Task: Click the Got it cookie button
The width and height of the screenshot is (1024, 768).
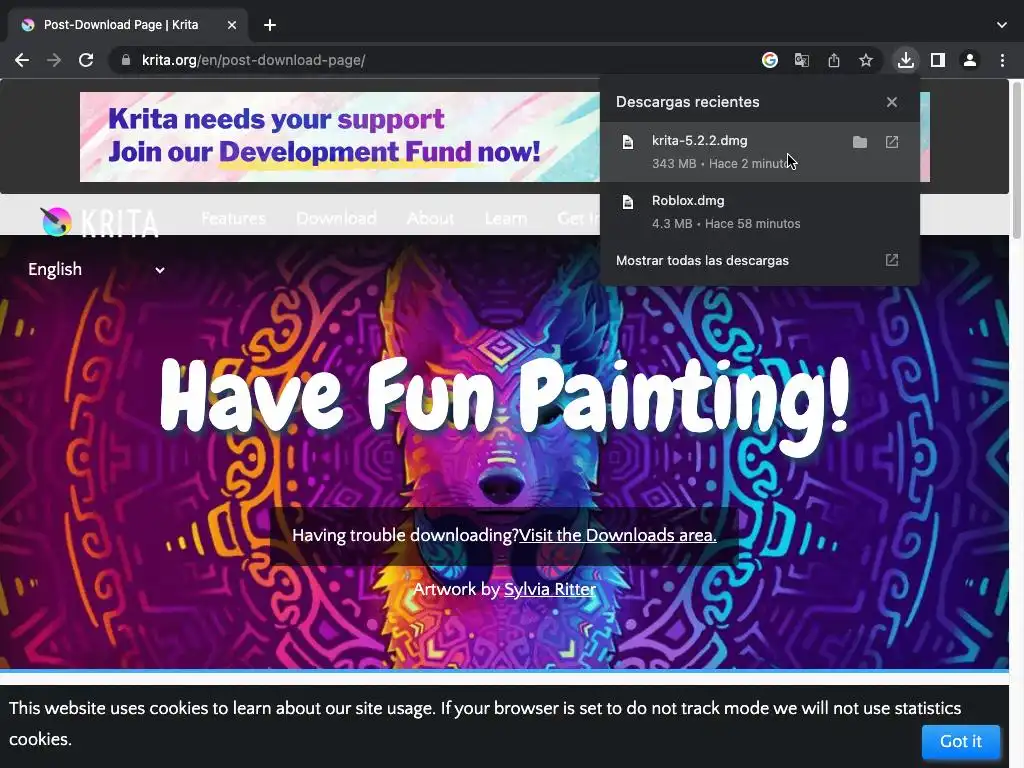Action: coord(961,741)
